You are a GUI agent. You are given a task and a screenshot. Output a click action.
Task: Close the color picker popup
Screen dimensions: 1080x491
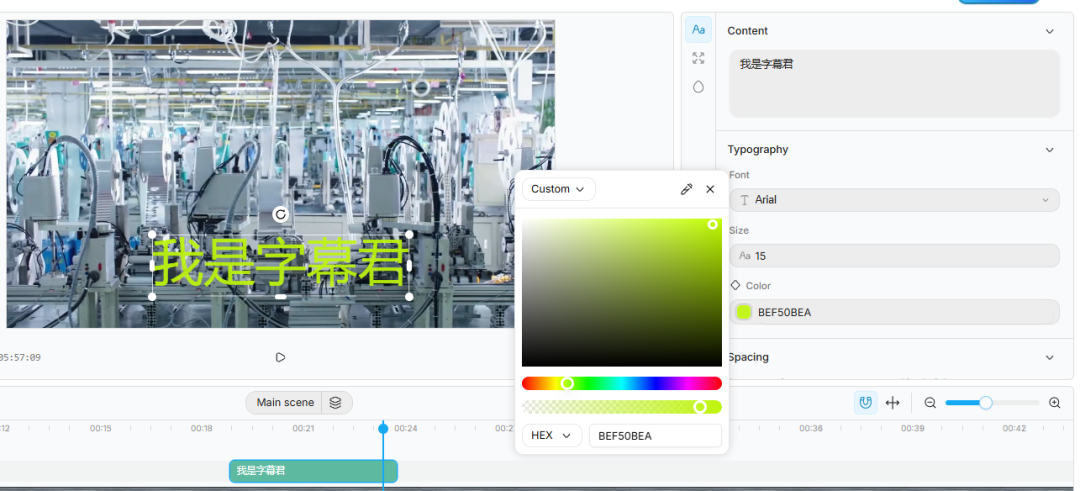tap(710, 189)
